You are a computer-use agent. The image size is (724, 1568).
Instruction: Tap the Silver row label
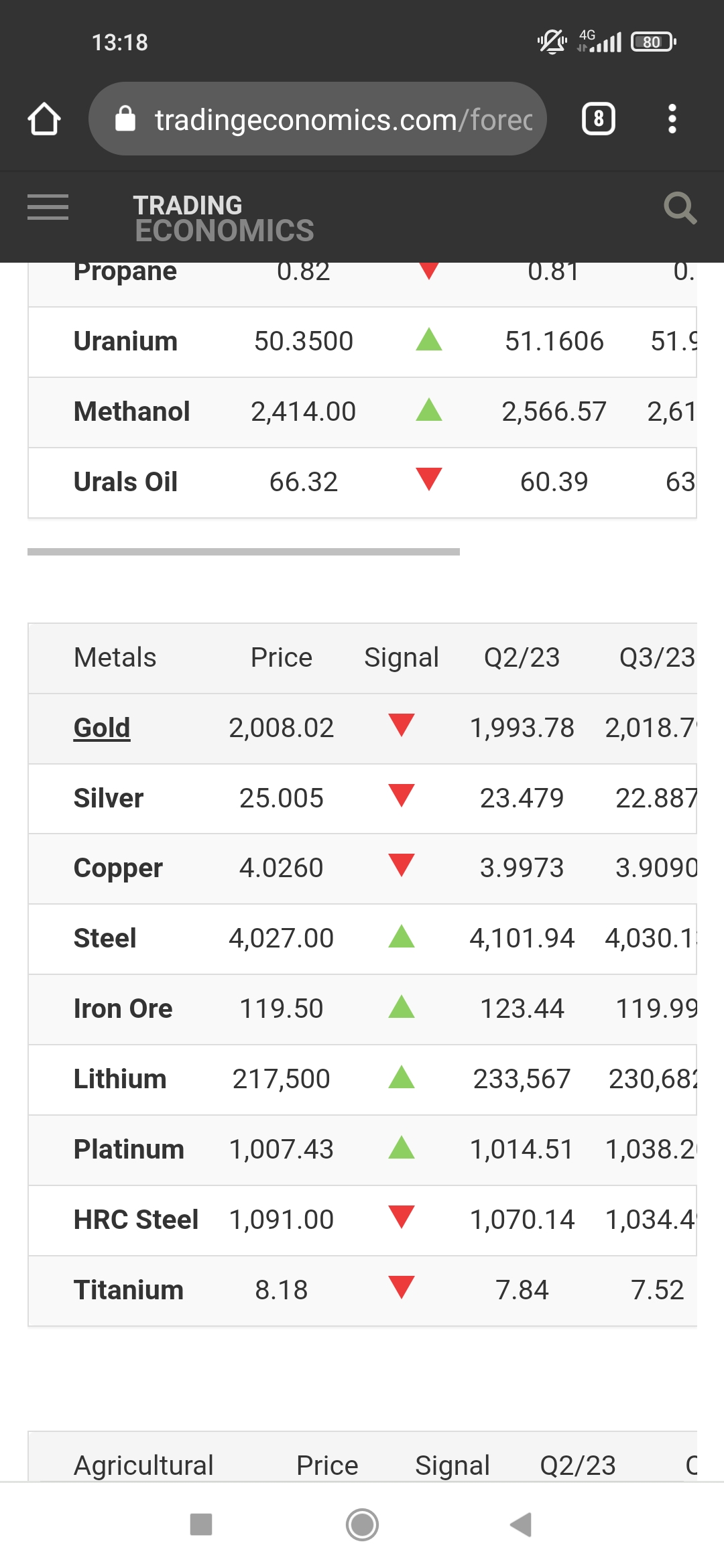tap(109, 798)
